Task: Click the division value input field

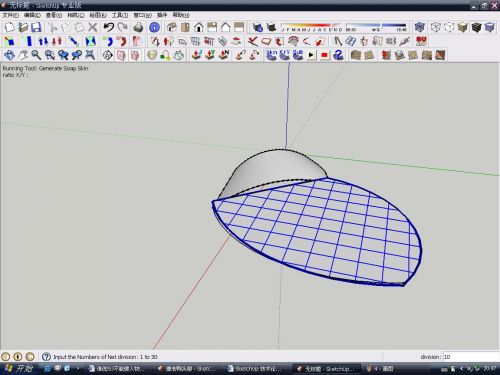Action: (471, 357)
